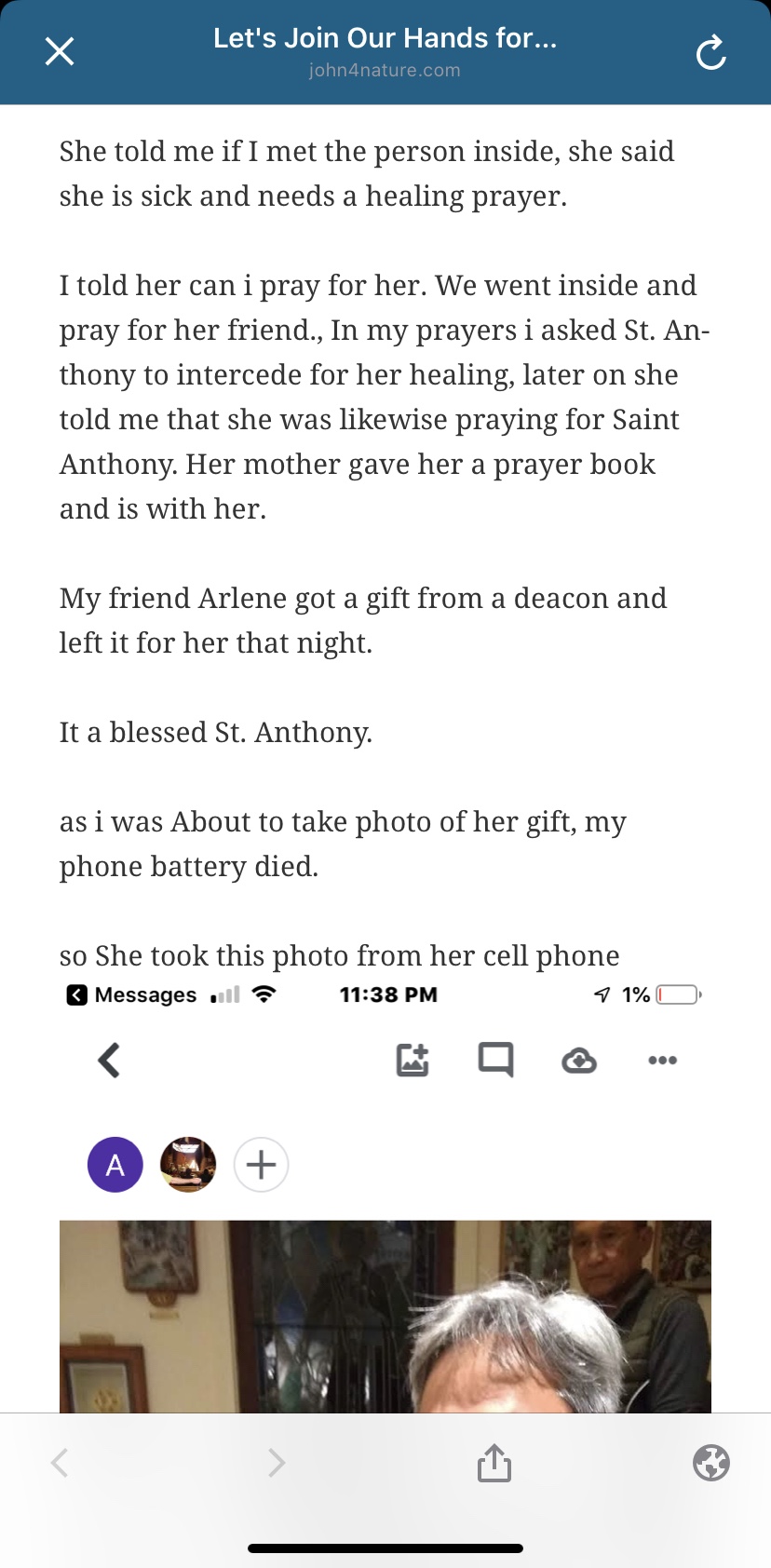Tap the cloud backup icon
Image resolution: width=771 pixels, height=1568 pixels.
click(x=579, y=1061)
